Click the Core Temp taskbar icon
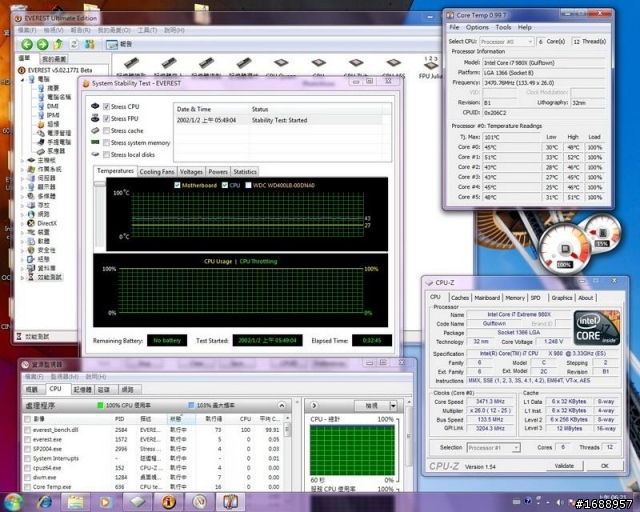Screen dimensions: 640x512 point(231,502)
